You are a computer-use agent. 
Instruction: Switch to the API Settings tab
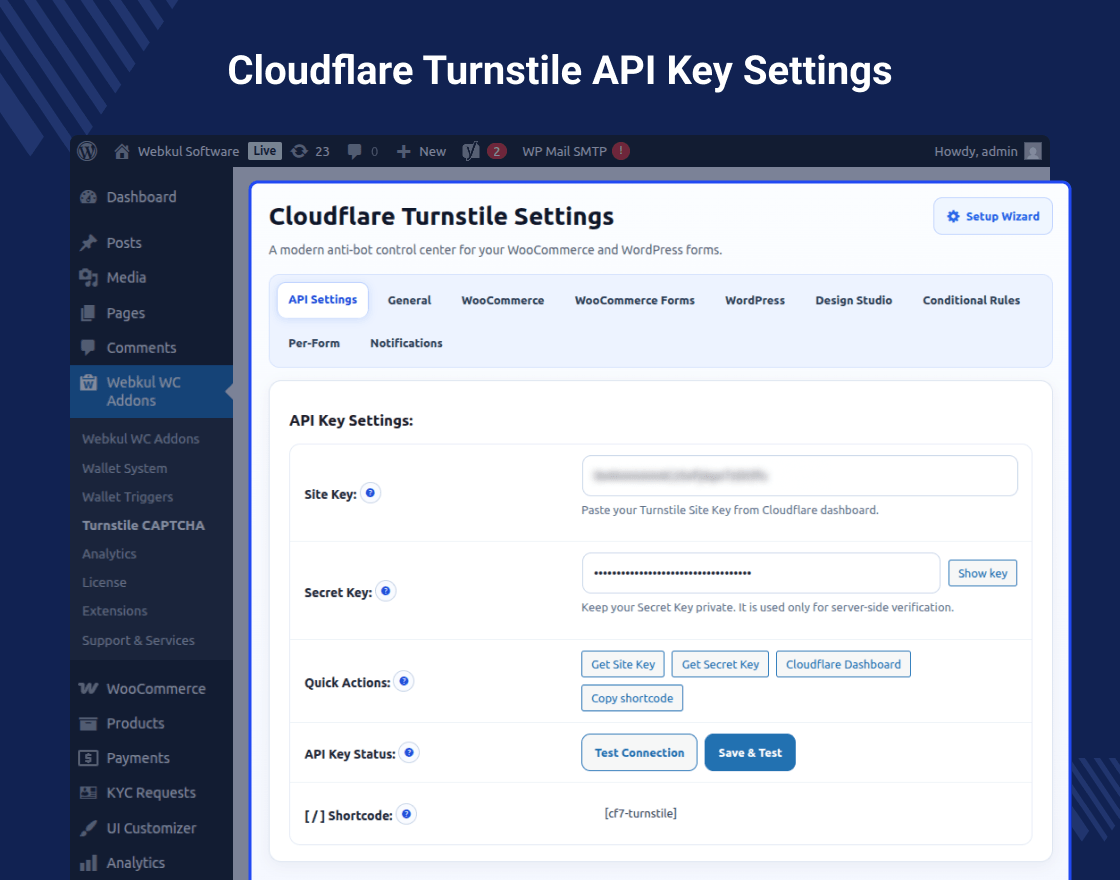click(x=323, y=300)
